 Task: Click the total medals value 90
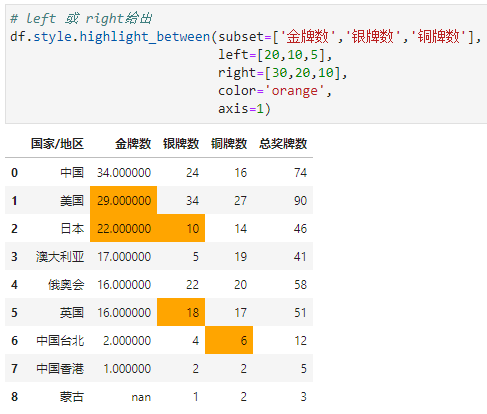pyautogui.click(x=300, y=201)
